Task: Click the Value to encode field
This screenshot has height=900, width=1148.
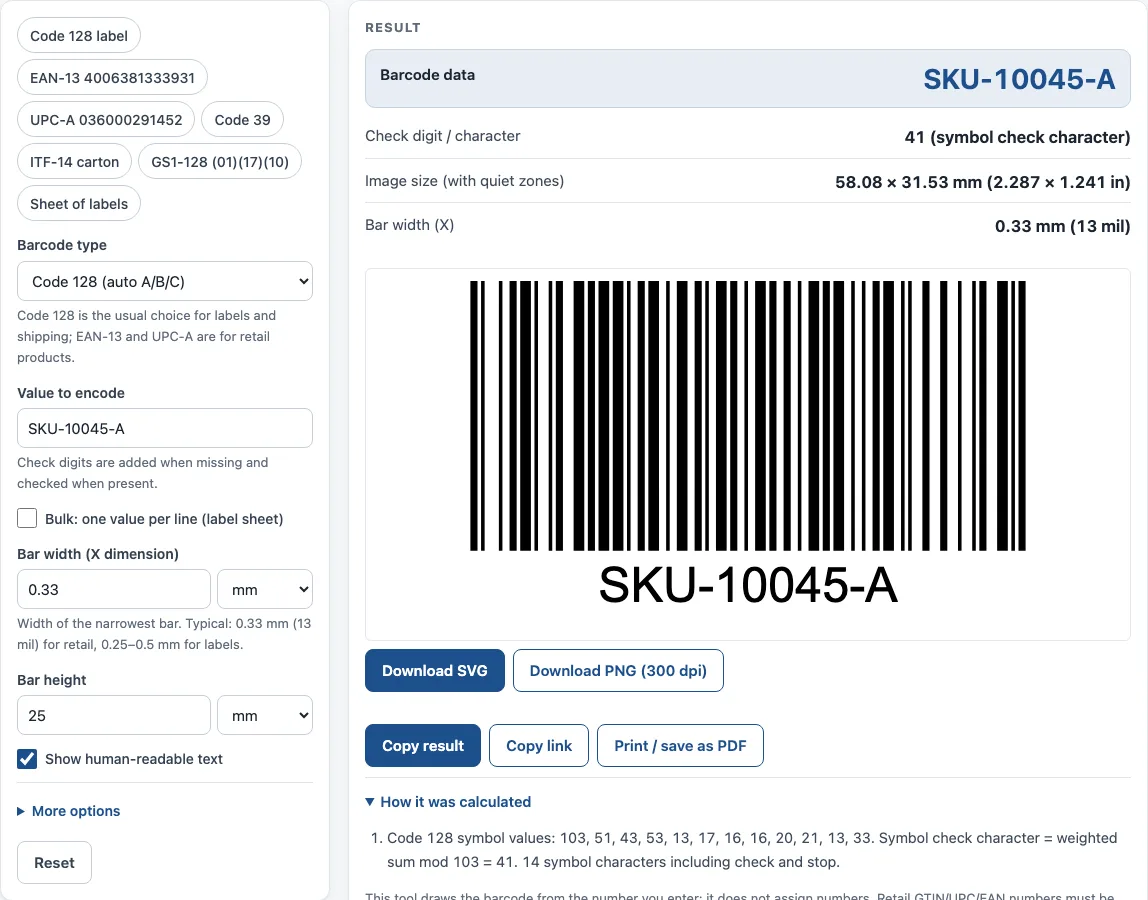Action: pyautogui.click(x=165, y=428)
